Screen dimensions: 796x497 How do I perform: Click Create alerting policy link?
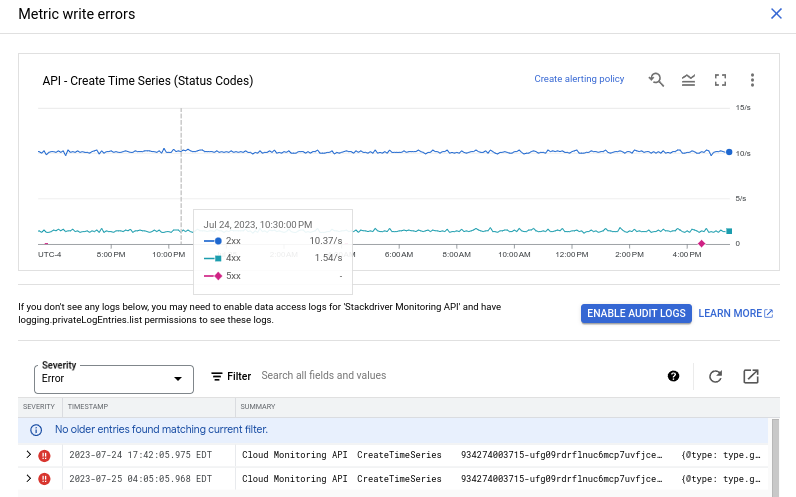[x=579, y=79]
